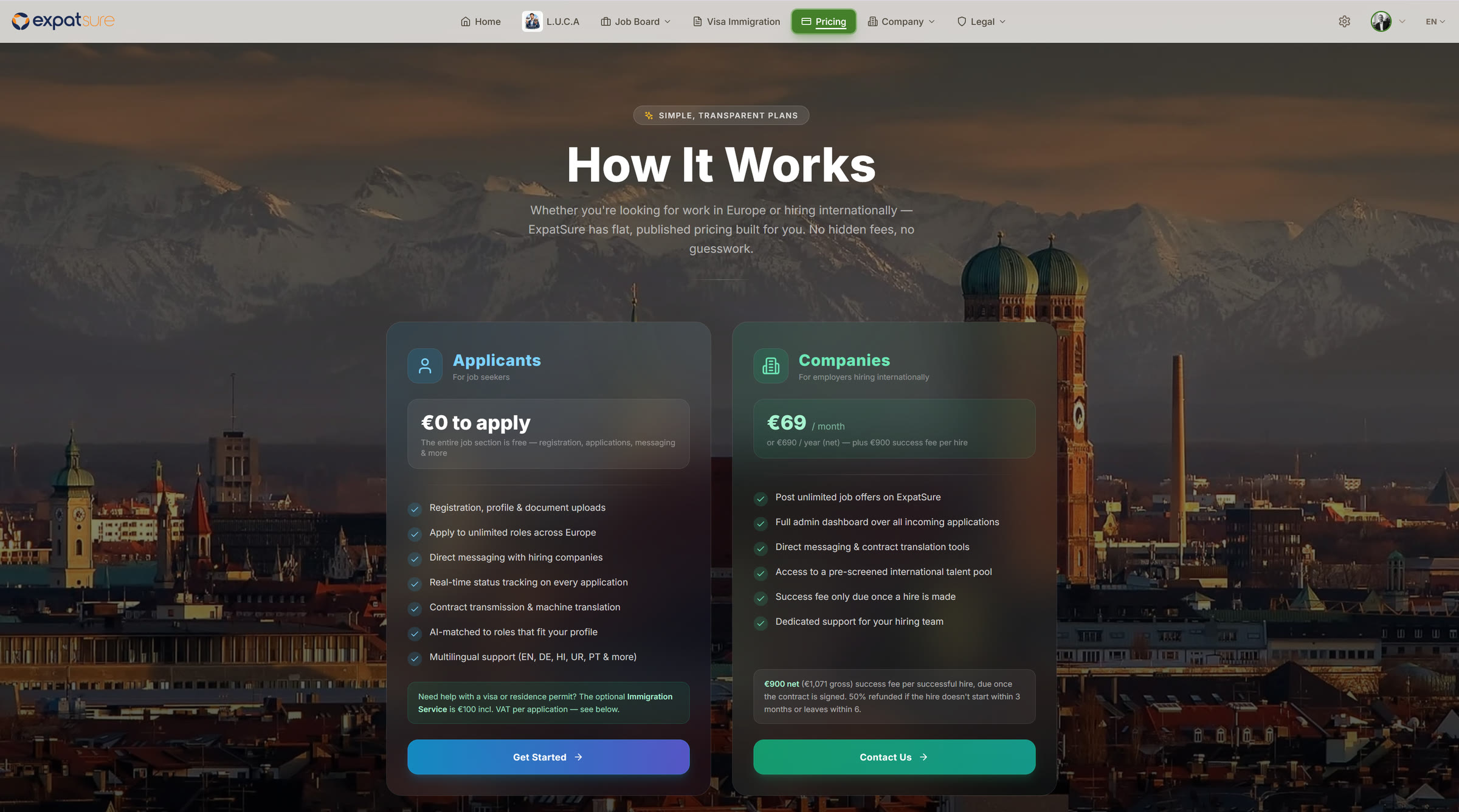1459x812 pixels.
Task: Go to the Home menu item
Action: [480, 21]
